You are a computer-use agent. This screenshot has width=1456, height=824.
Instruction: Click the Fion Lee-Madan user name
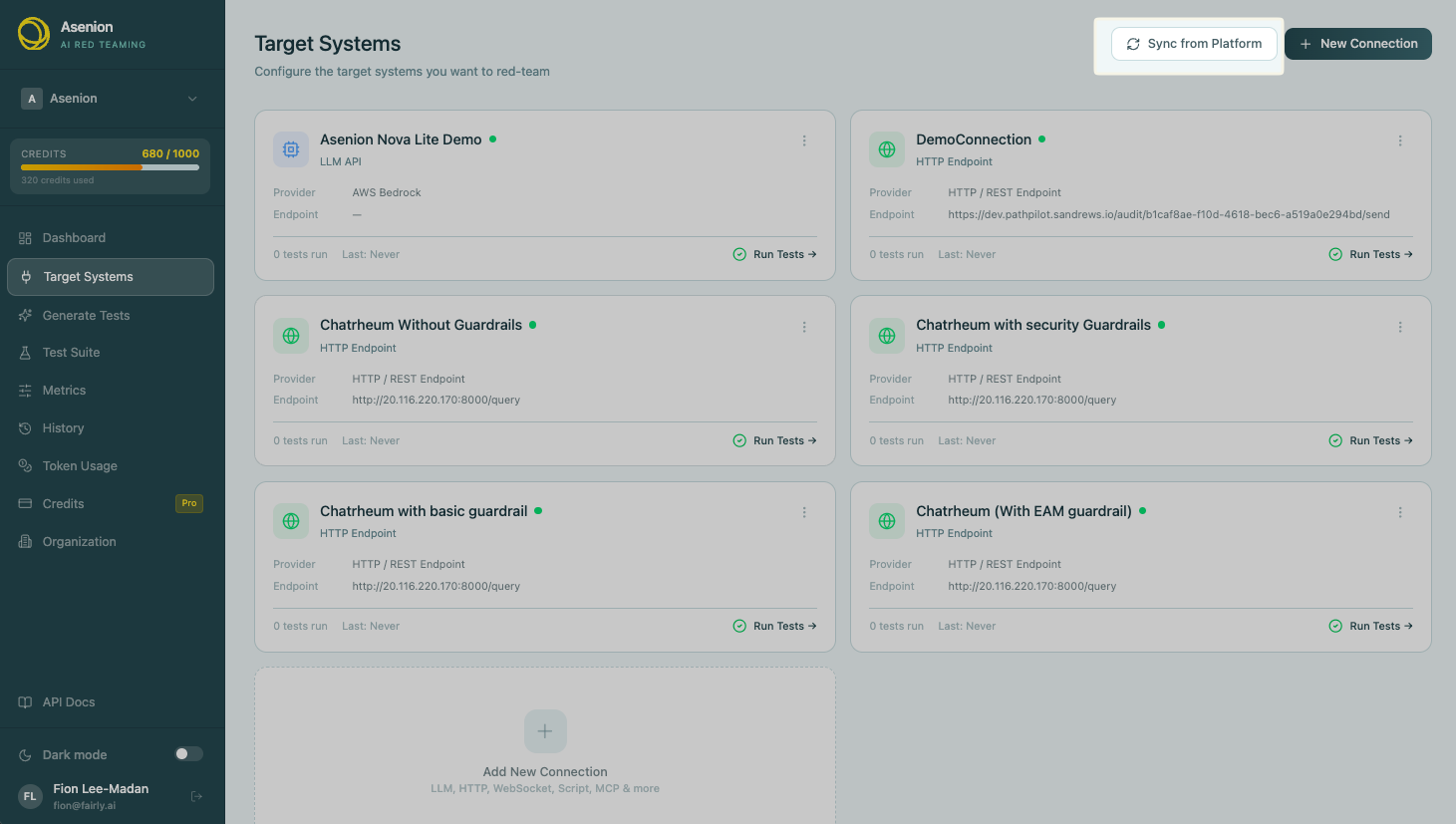pyautogui.click(x=101, y=788)
